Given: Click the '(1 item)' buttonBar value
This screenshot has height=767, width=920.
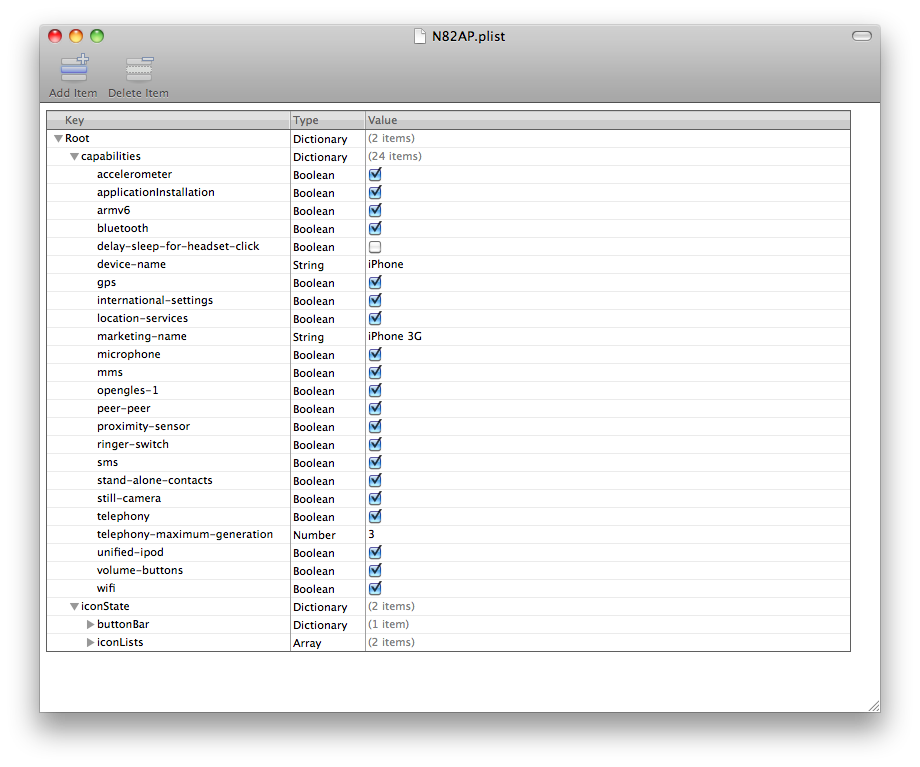Looking at the screenshot, I should pos(388,624).
